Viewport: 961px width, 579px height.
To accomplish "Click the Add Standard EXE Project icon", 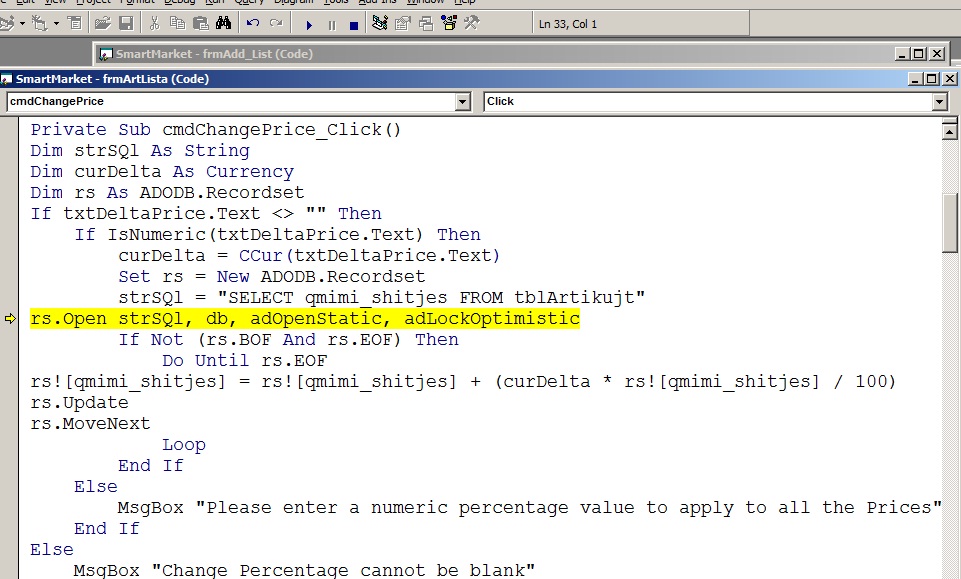I will click(x=7, y=24).
